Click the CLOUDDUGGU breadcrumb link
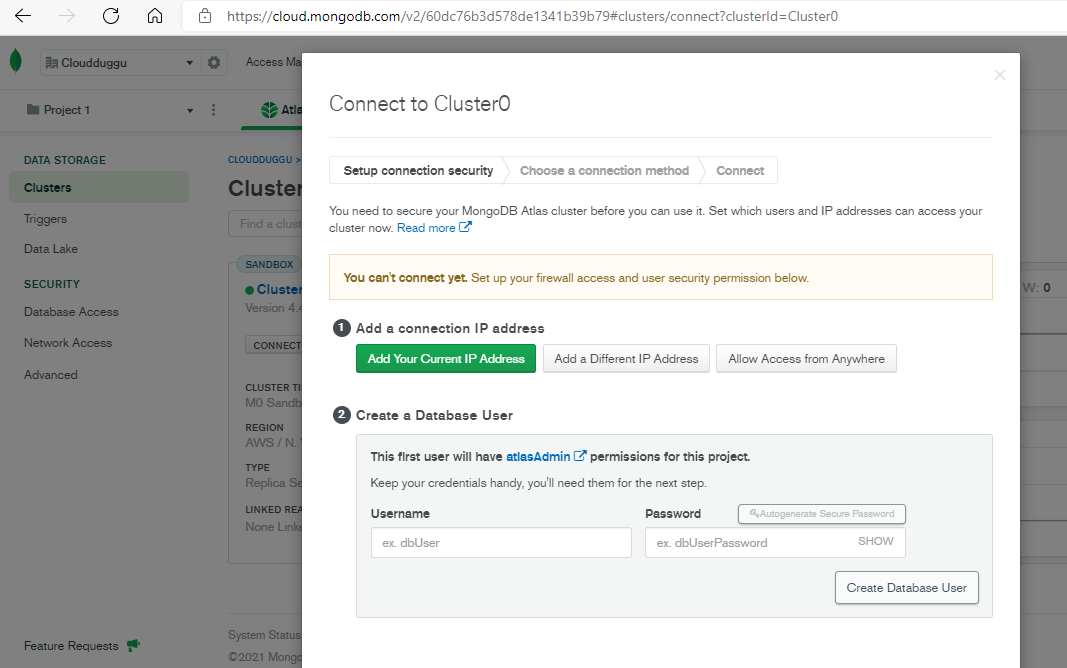This screenshot has width=1067, height=668. click(x=260, y=159)
